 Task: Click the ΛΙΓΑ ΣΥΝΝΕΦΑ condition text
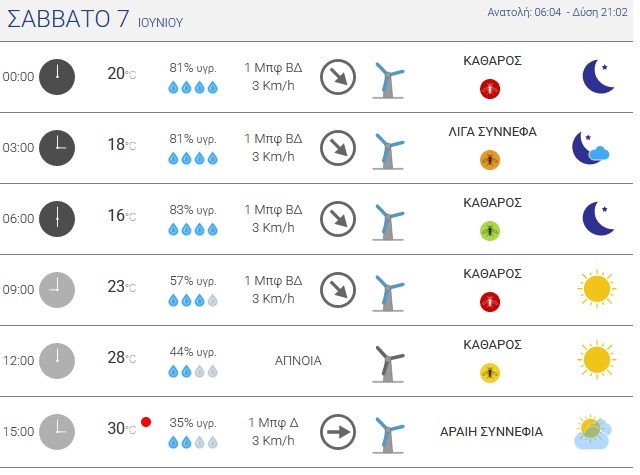tap(492, 132)
